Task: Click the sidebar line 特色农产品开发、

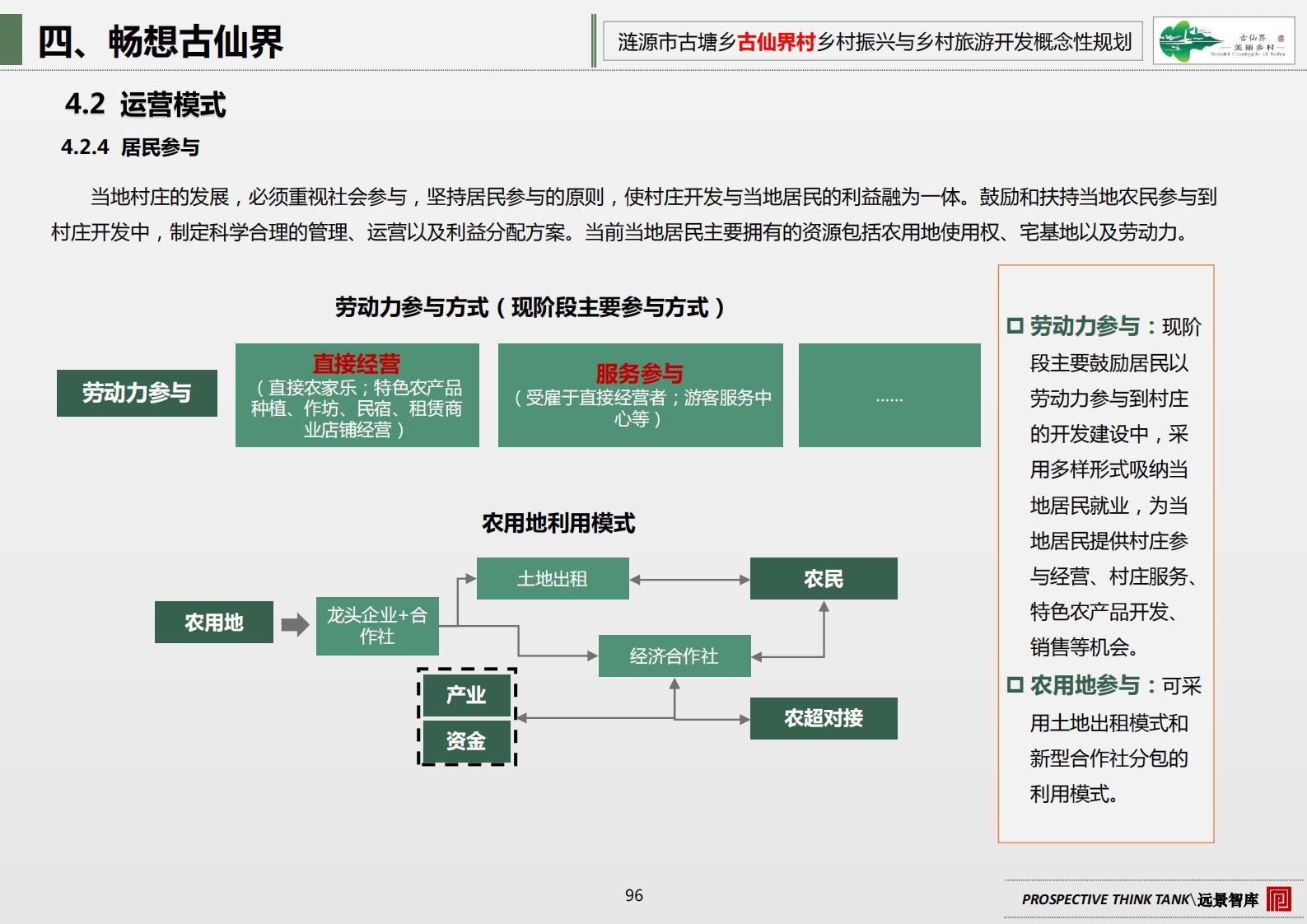Action: (x=1104, y=612)
